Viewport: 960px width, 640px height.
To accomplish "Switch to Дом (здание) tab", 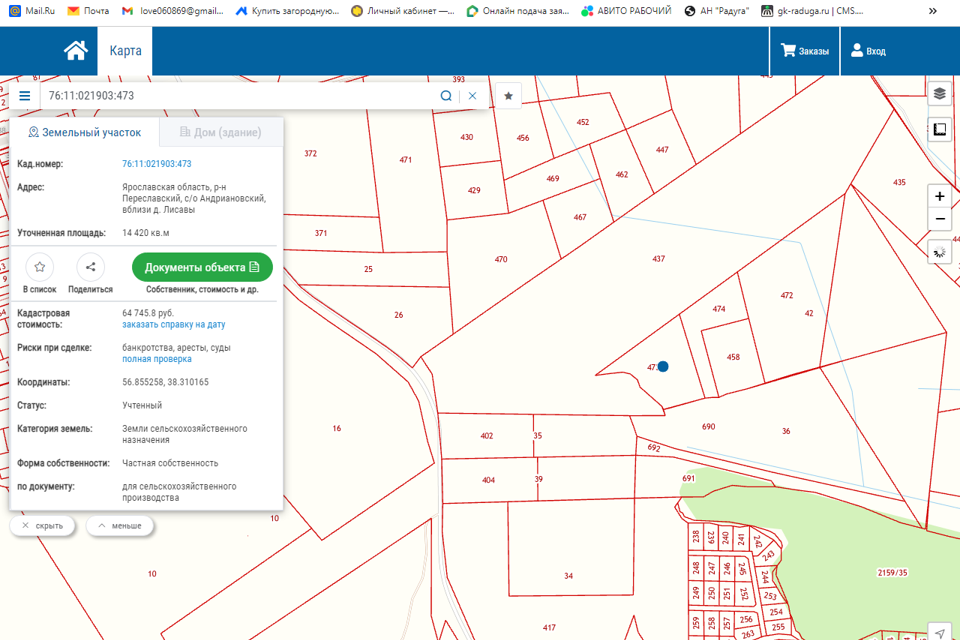I will 220,132.
